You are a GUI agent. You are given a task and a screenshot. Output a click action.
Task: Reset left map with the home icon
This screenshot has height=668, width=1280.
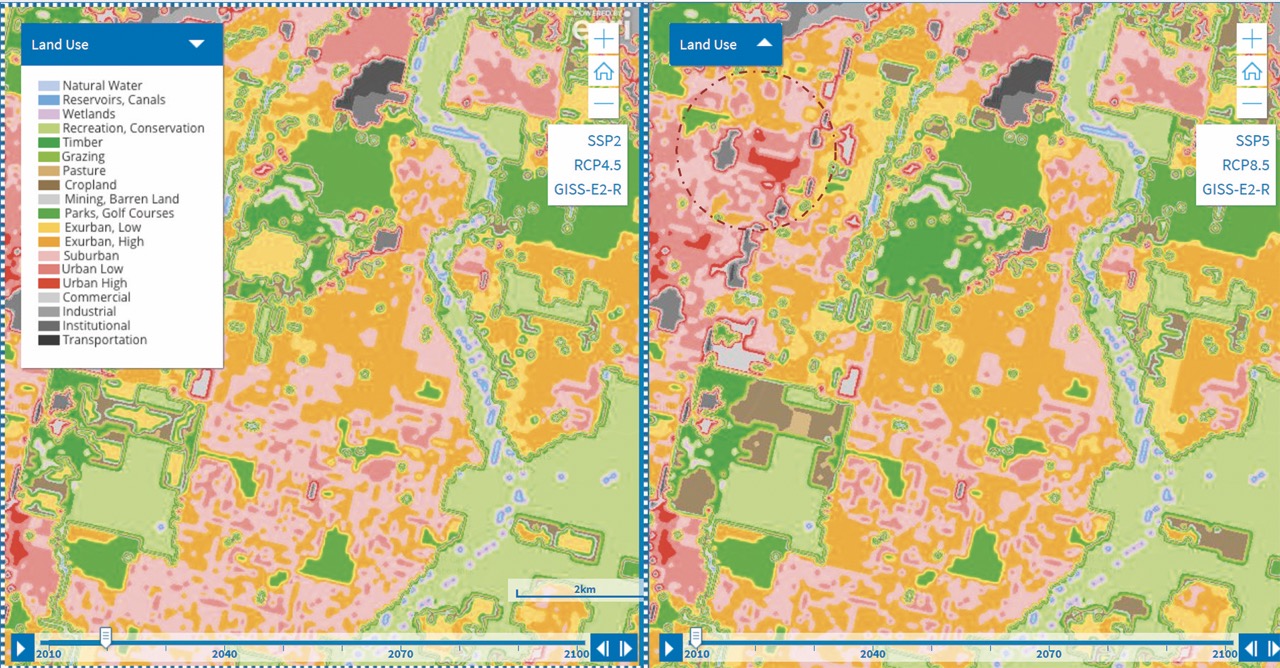(603, 71)
